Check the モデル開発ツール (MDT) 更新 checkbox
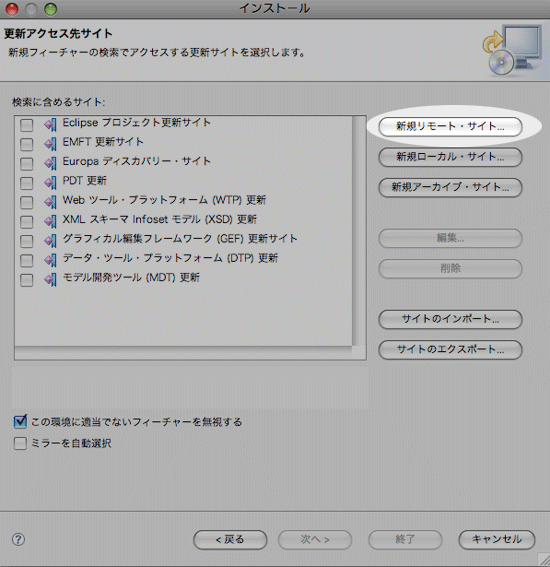Image resolution: width=550 pixels, height=567 pixels. tap(26, 280)
